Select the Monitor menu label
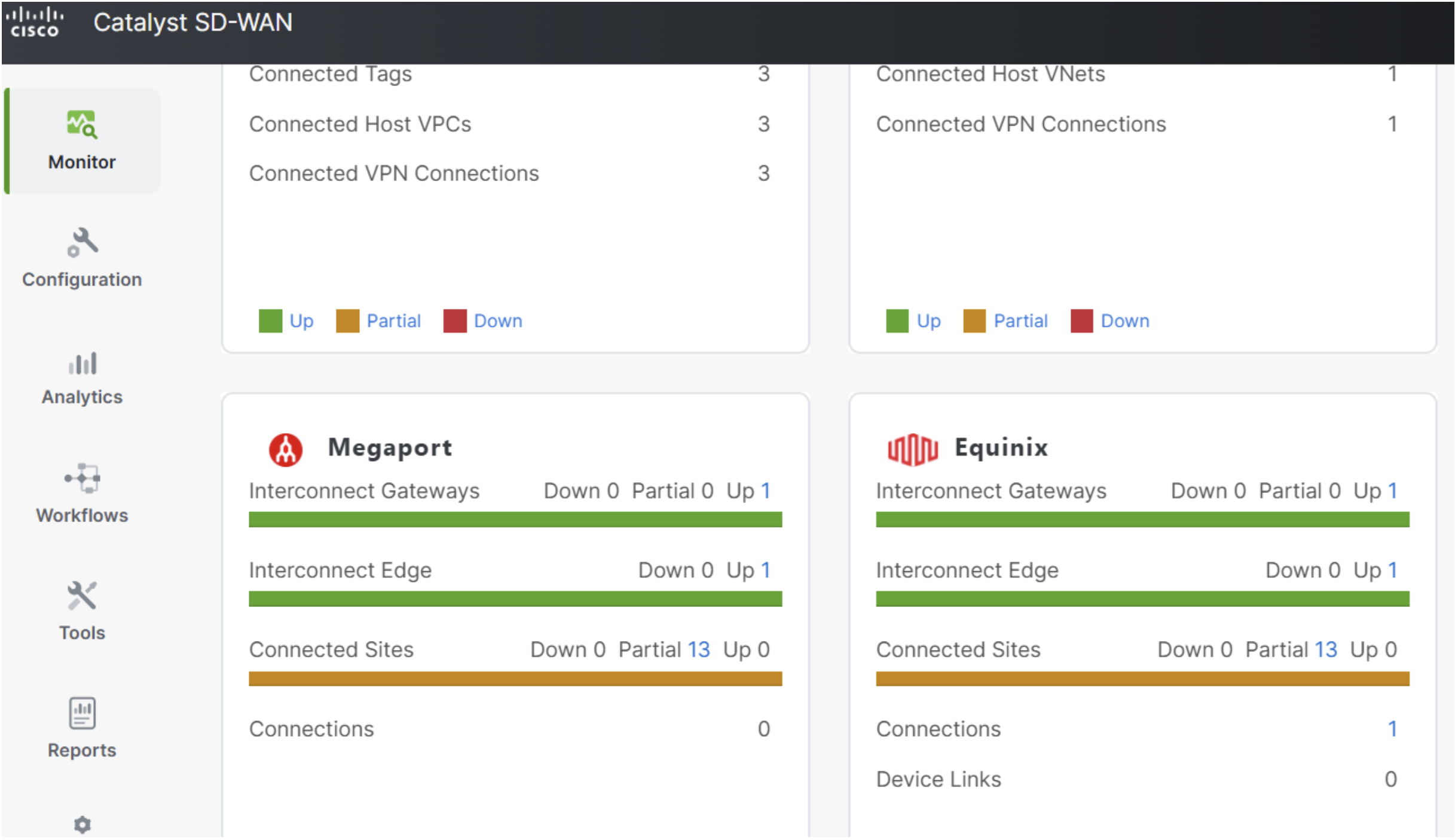Image resolution: width=1455 pixels, height=840 pixels. click(x=82, y=162)
